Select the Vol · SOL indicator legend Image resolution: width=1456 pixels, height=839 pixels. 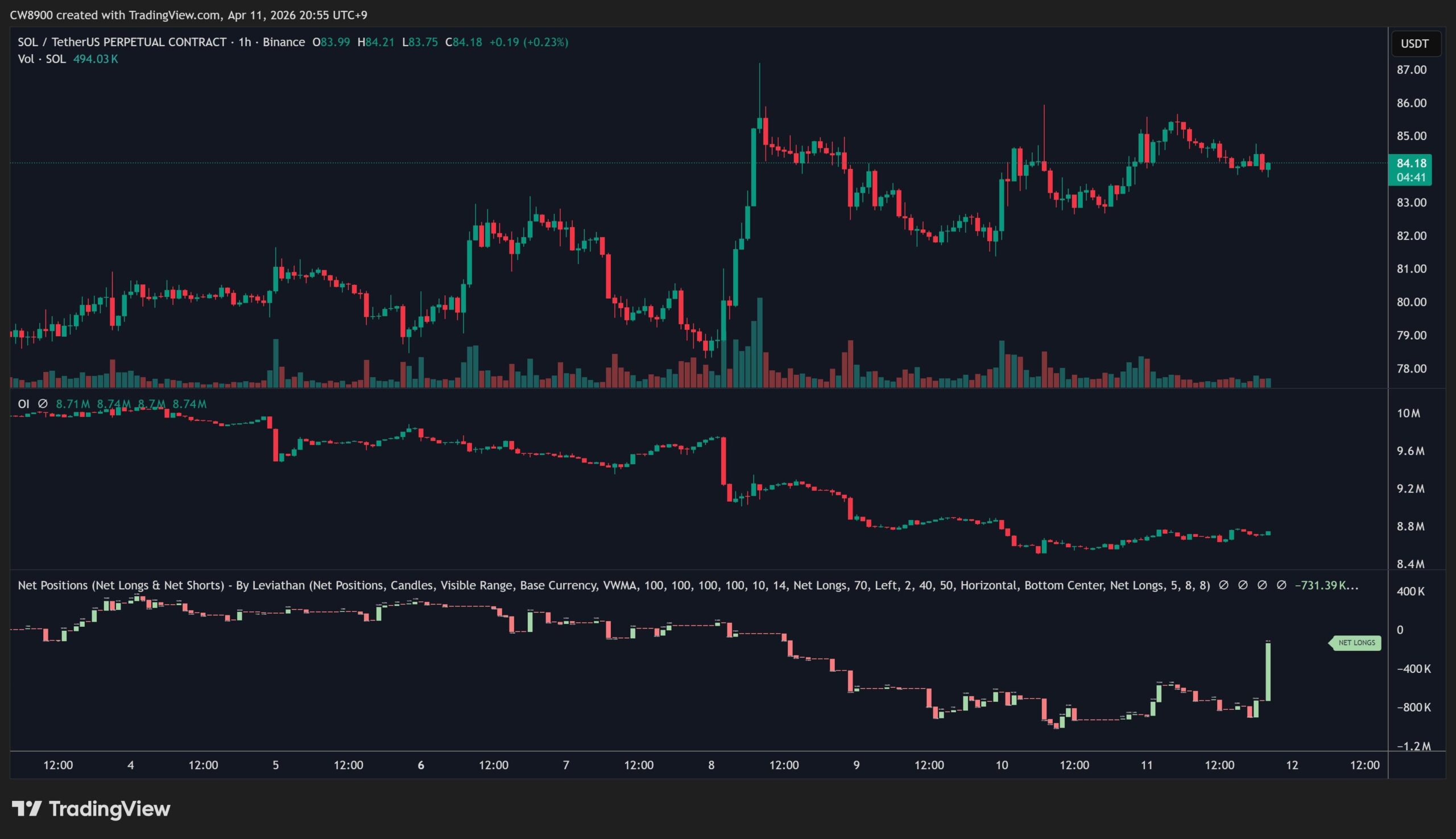(x=42, y=59)
